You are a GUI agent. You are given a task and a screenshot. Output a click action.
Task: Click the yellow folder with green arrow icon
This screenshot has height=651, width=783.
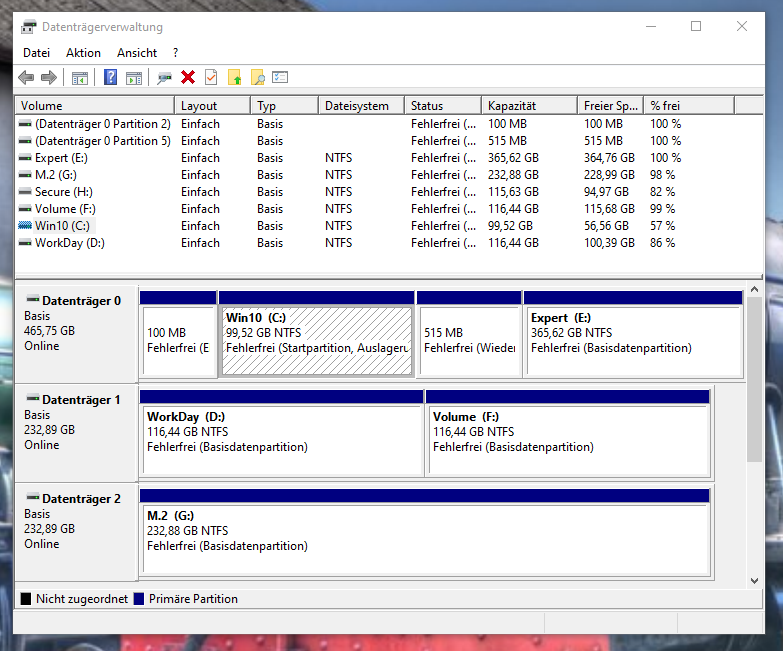[234, 77]
